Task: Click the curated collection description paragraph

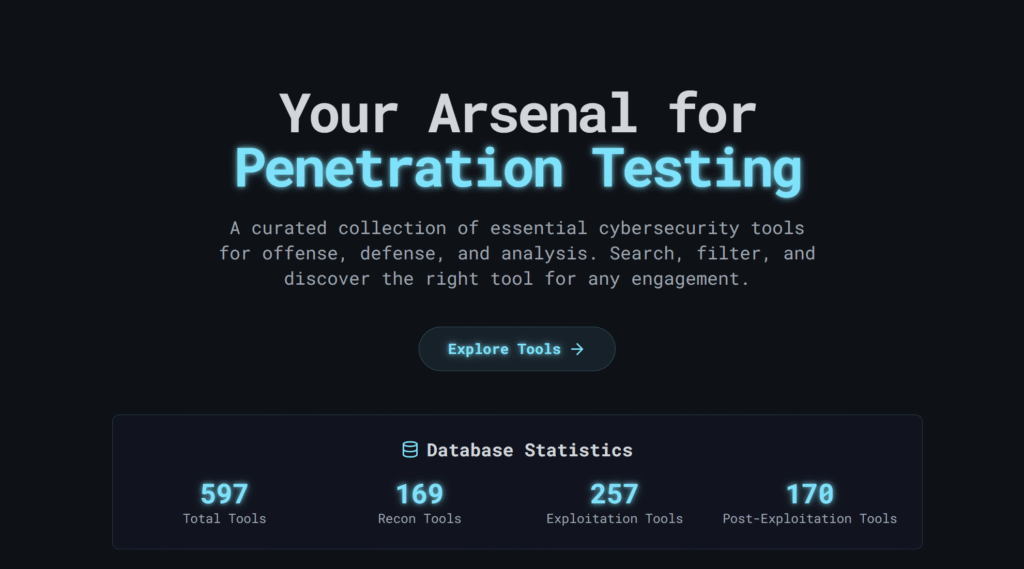Action: pyautogui.click(x=517, y=253)
